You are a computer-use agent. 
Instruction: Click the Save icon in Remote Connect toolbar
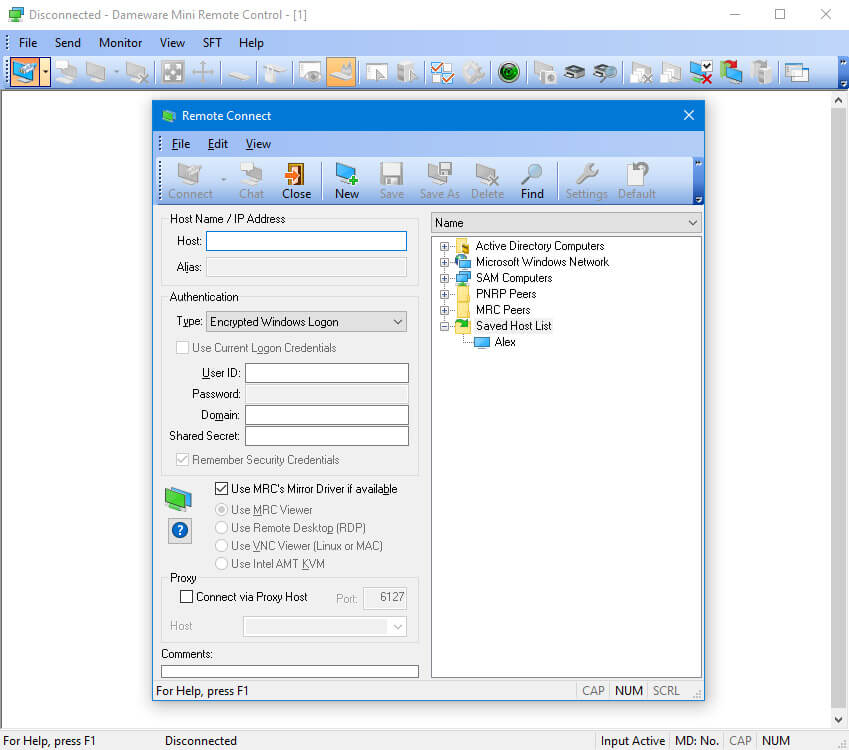tap(391, 181)
